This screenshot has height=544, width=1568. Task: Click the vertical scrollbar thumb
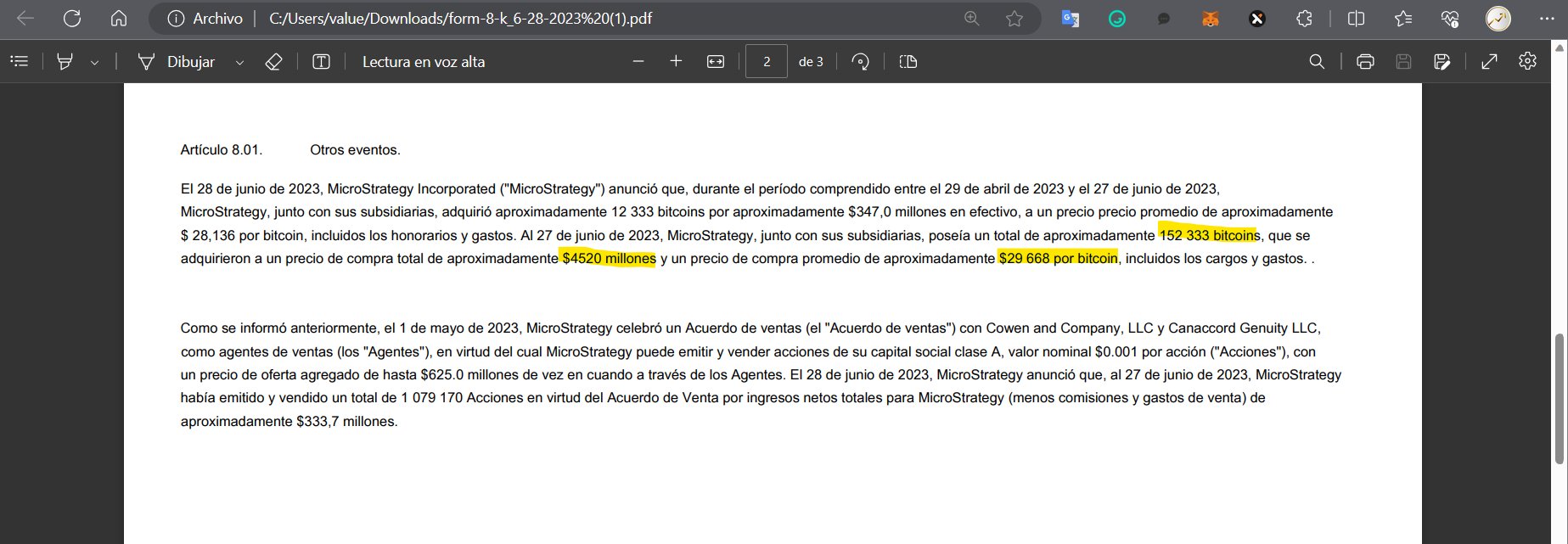(1559, 399)
